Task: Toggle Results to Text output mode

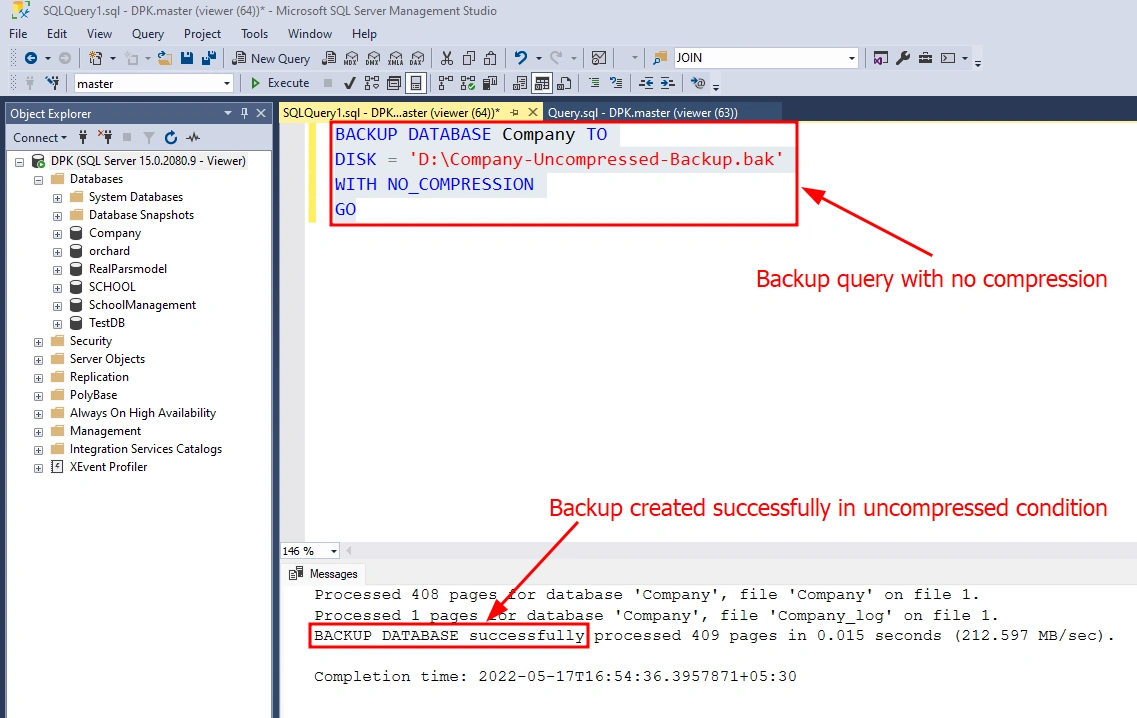Action: [x=520, y=83]
